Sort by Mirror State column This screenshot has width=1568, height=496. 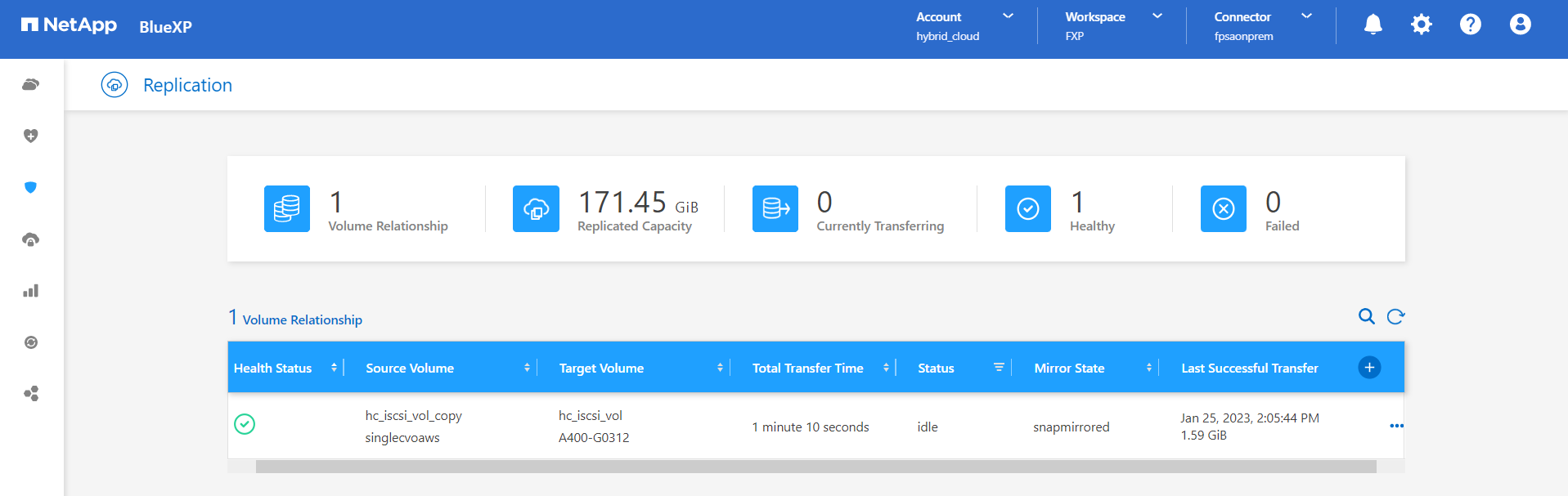tap(1148, 368)
